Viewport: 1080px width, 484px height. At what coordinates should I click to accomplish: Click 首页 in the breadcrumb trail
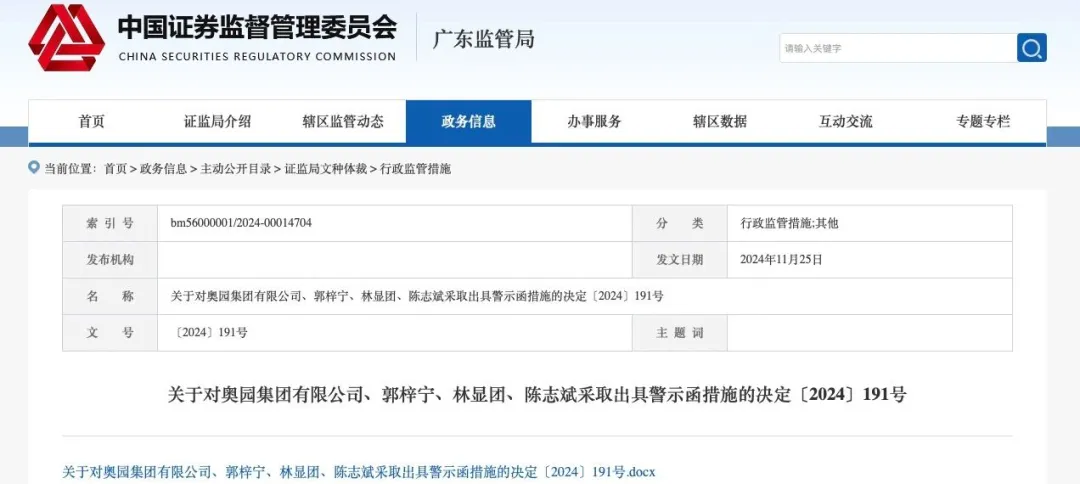[115, 169]
